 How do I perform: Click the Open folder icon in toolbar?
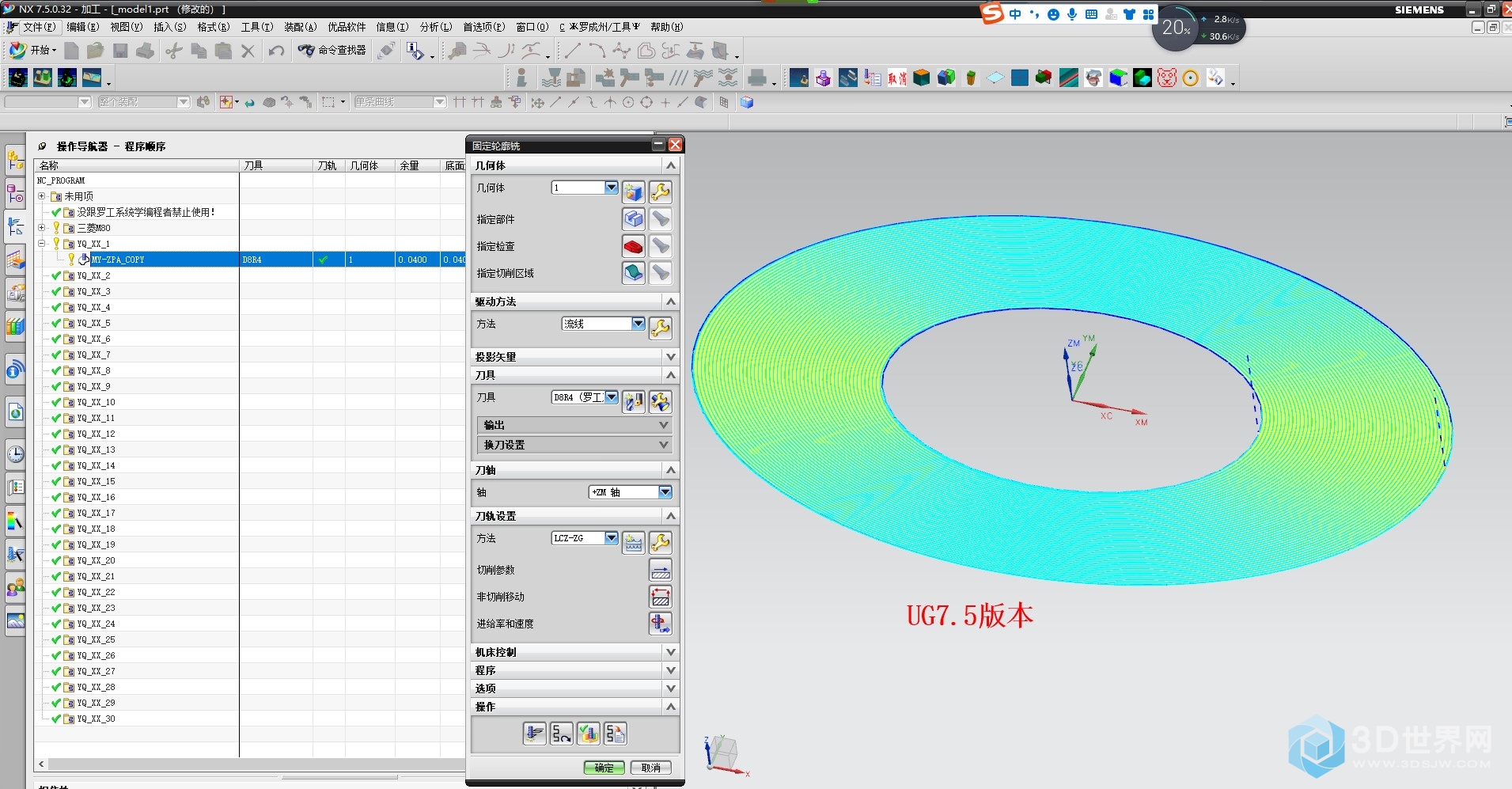96,51
